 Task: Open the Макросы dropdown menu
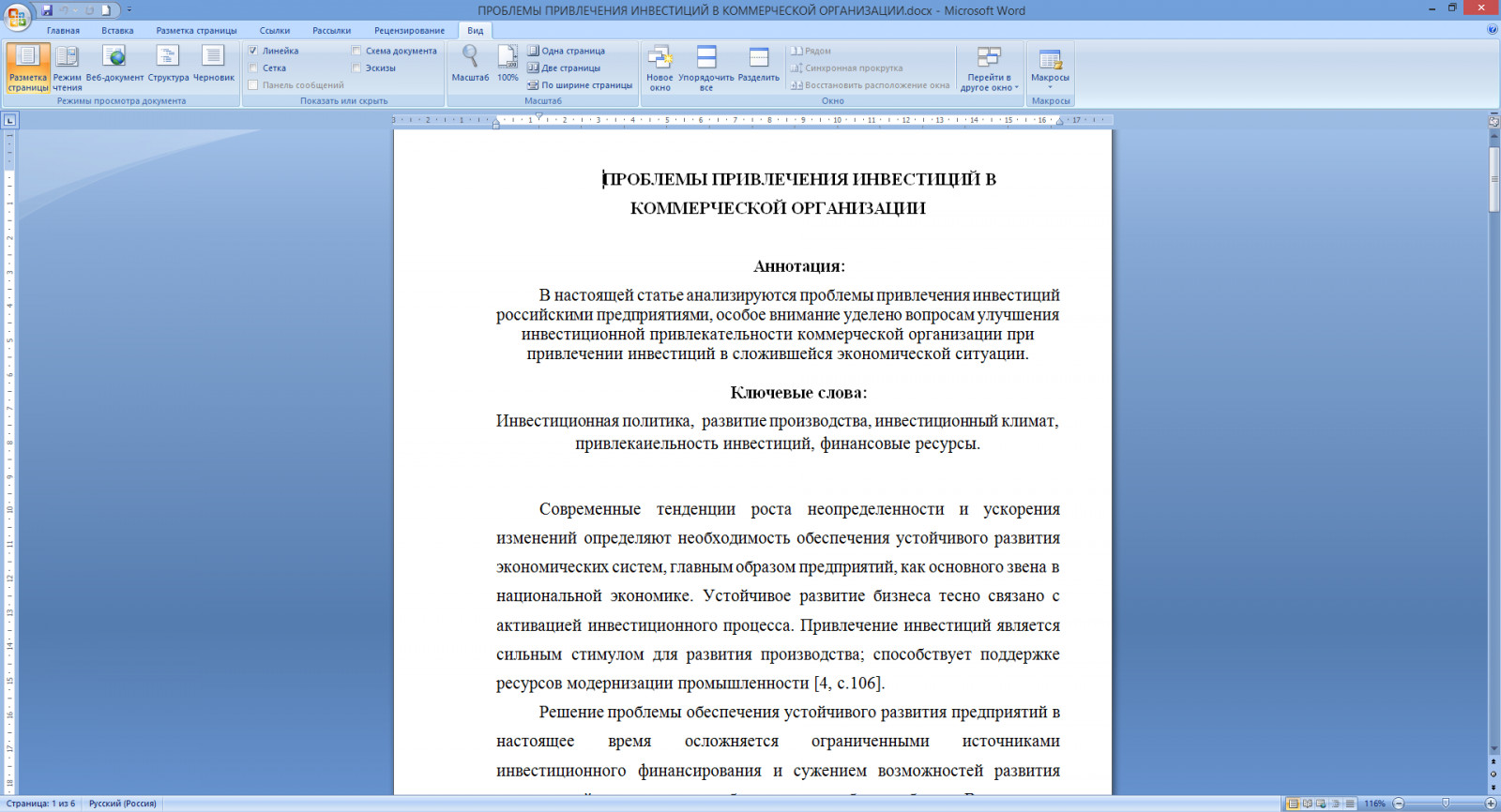tap(1050, 68)
